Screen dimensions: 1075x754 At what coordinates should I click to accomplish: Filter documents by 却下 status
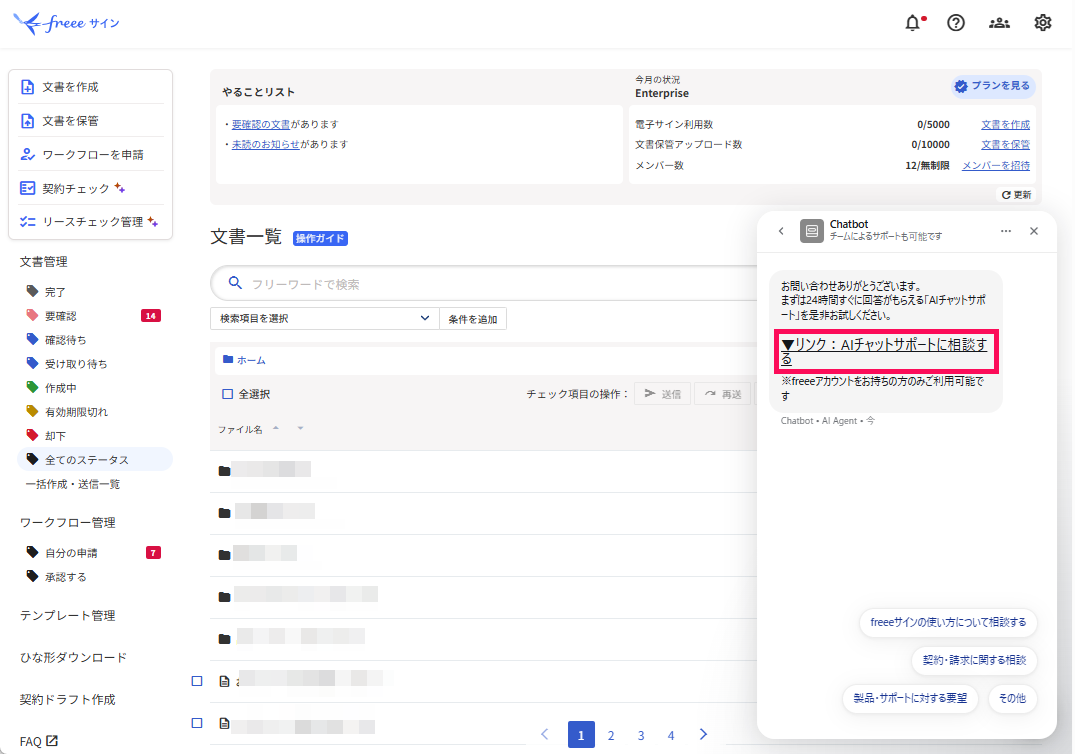tap(55, 436)
